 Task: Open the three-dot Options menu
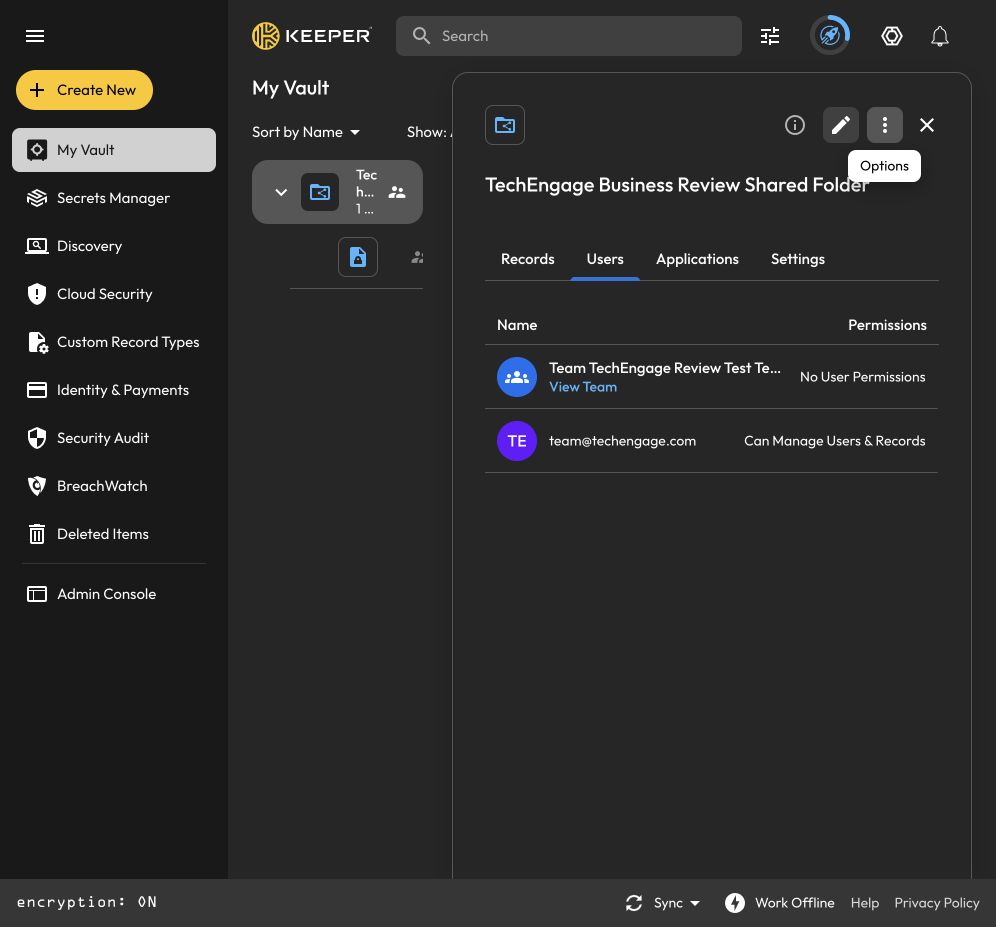pyautogui.click(x=884, y=125)
